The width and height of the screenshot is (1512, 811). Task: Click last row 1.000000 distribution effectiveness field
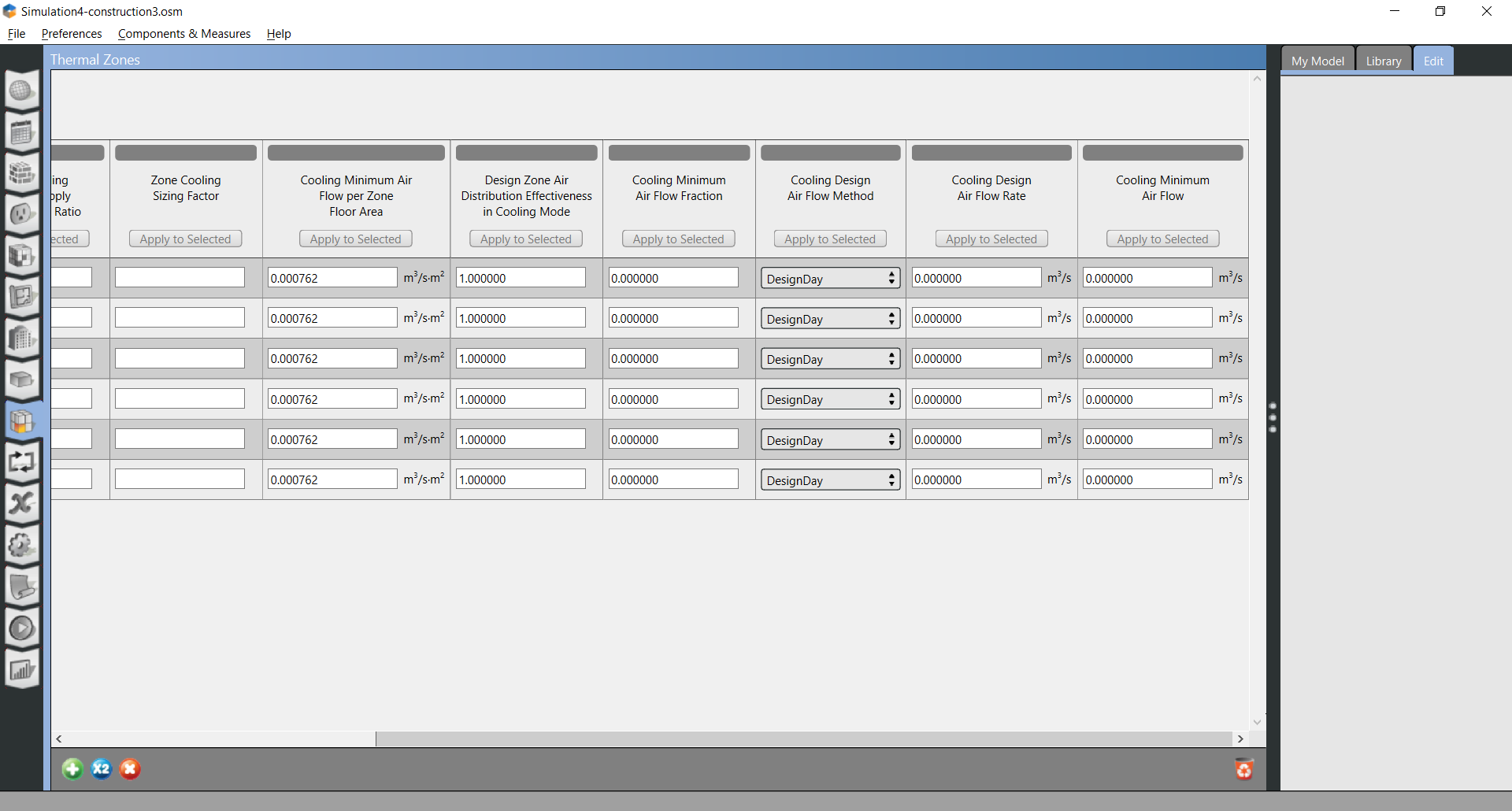click(521, 479)
